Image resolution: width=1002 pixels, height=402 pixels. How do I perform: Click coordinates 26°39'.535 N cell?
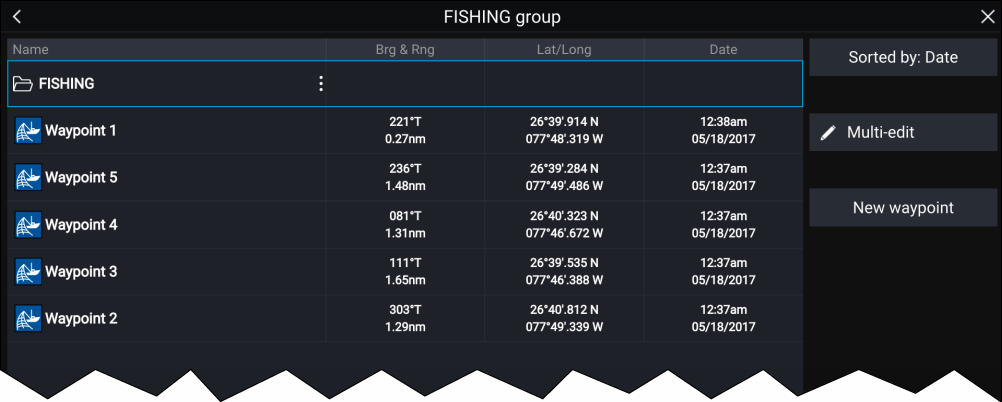point(564,272)
